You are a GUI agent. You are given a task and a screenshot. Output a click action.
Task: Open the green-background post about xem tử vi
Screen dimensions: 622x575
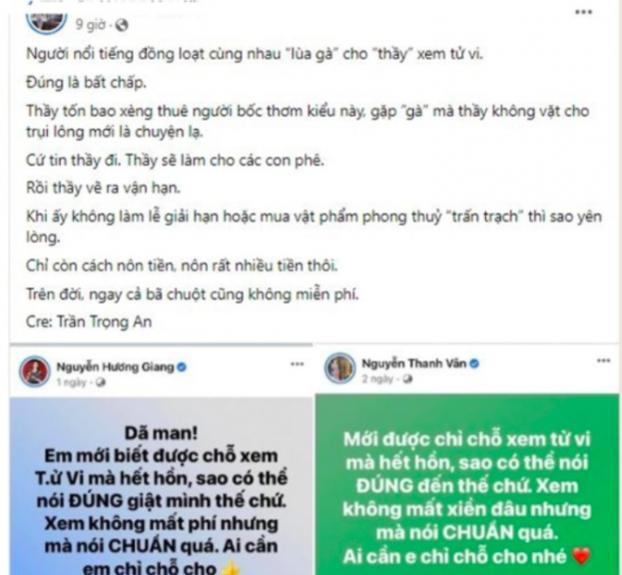coord(467,485)
